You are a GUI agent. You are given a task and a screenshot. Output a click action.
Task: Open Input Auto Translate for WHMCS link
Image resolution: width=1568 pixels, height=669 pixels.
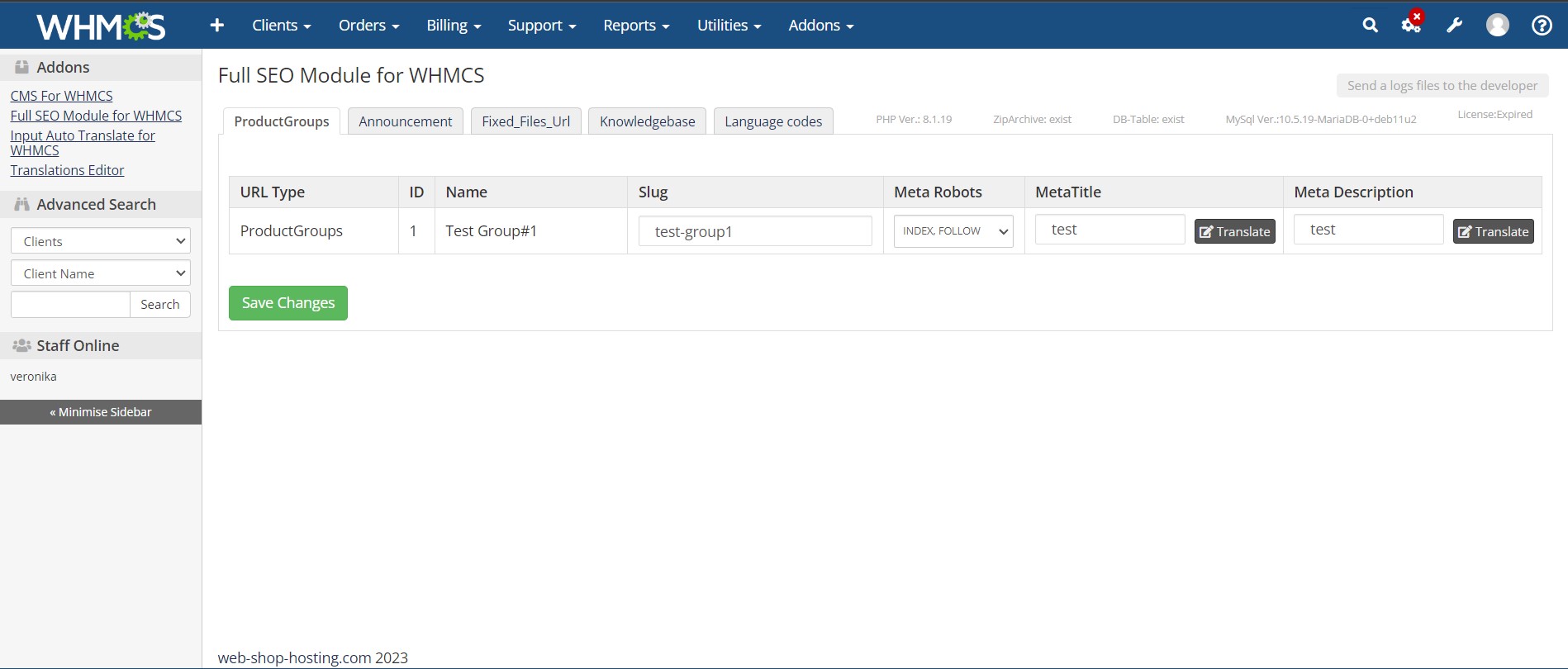[x=83, y=143]
